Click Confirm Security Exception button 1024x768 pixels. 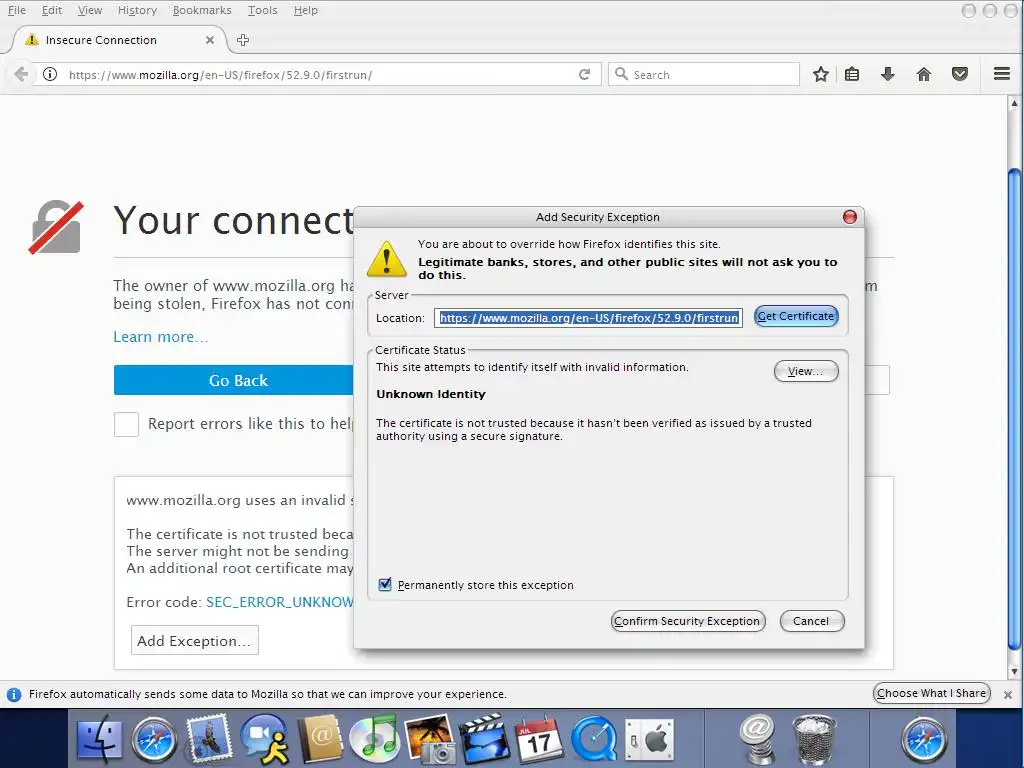coord(688,621)
